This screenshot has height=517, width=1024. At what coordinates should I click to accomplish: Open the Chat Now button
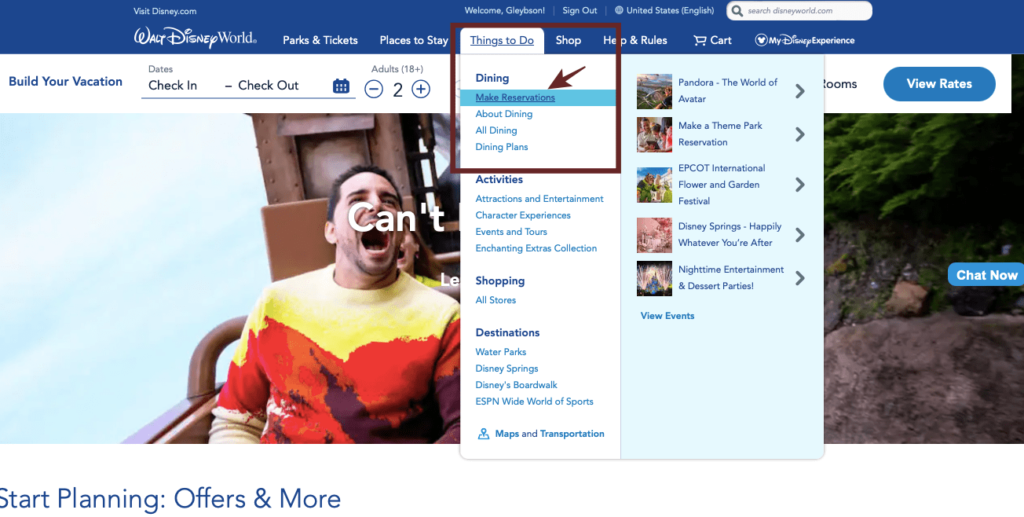[985, 275]
